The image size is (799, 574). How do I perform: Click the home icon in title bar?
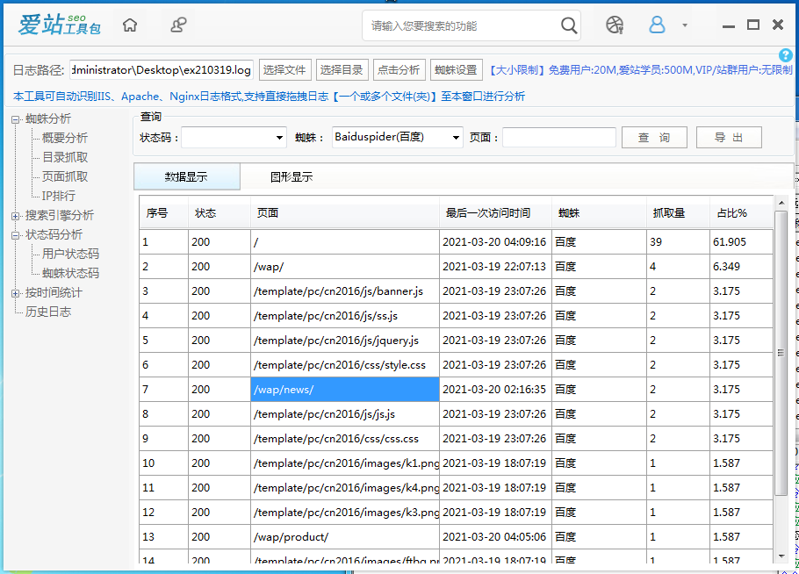pyautogui.click(x=130, y=25)
